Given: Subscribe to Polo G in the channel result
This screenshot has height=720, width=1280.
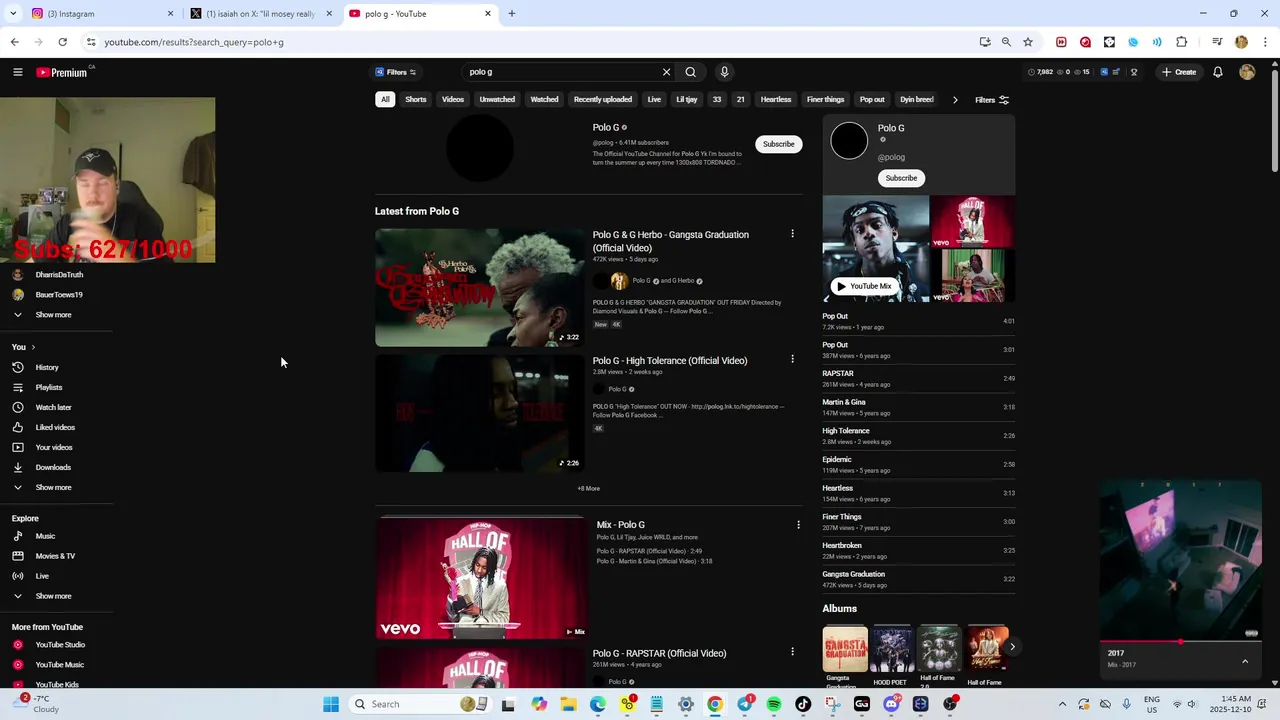Looking at the screenshot, I should pyautogui.click(x=778, y=144).
